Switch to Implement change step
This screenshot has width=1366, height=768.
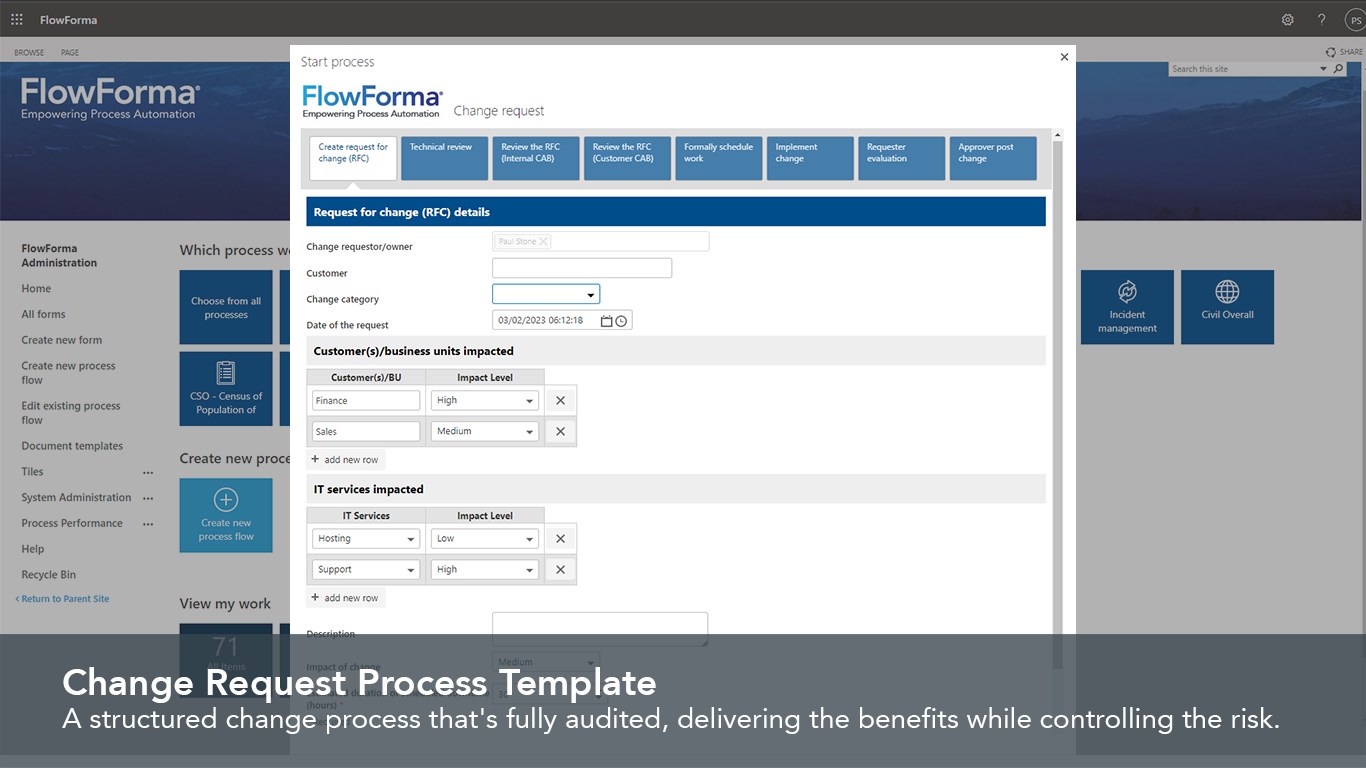pos(810,158)
